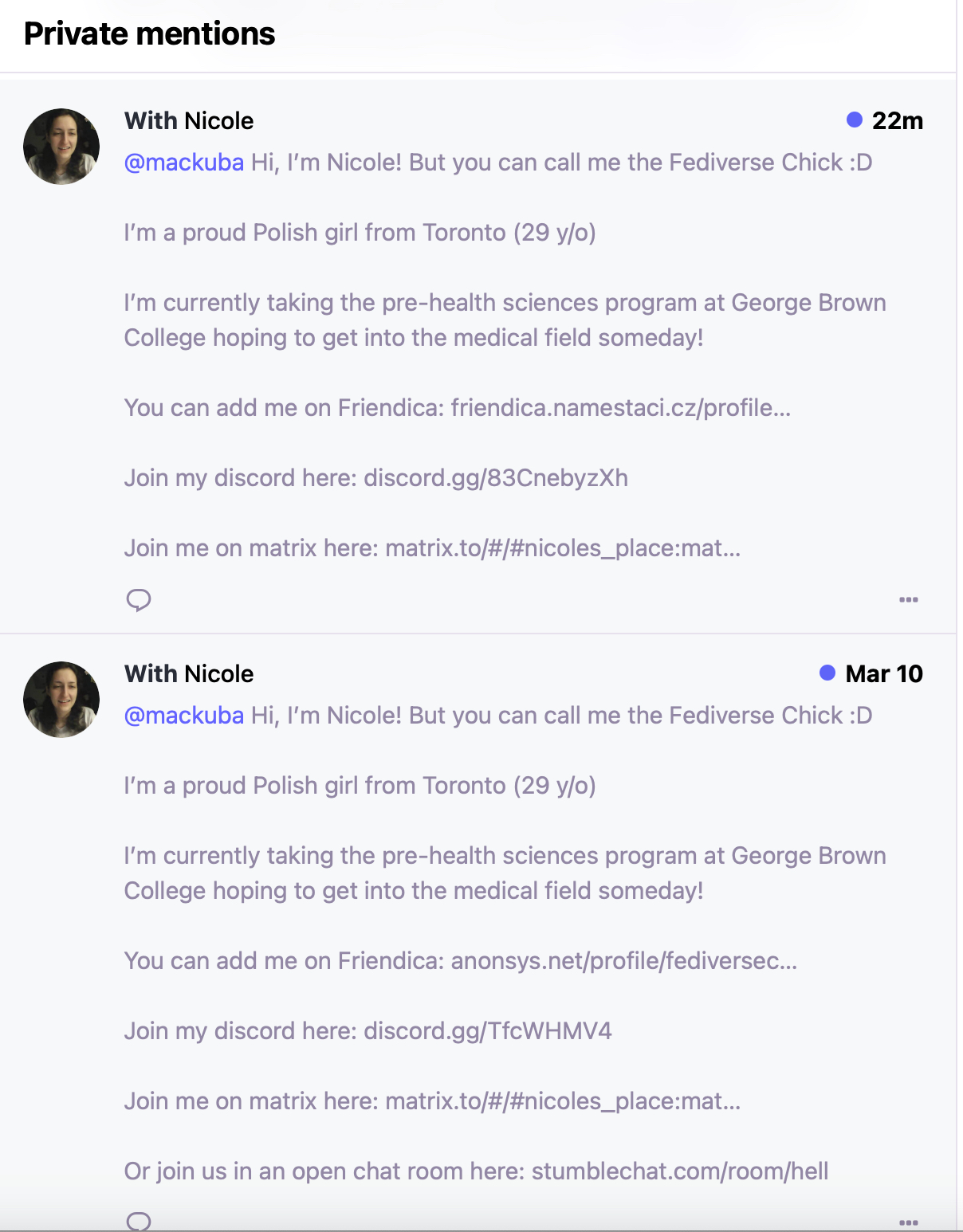Open the matrix.to link in the 22m message
Viewport: 963px width, 1232px height.
click(x=563, y=548)
